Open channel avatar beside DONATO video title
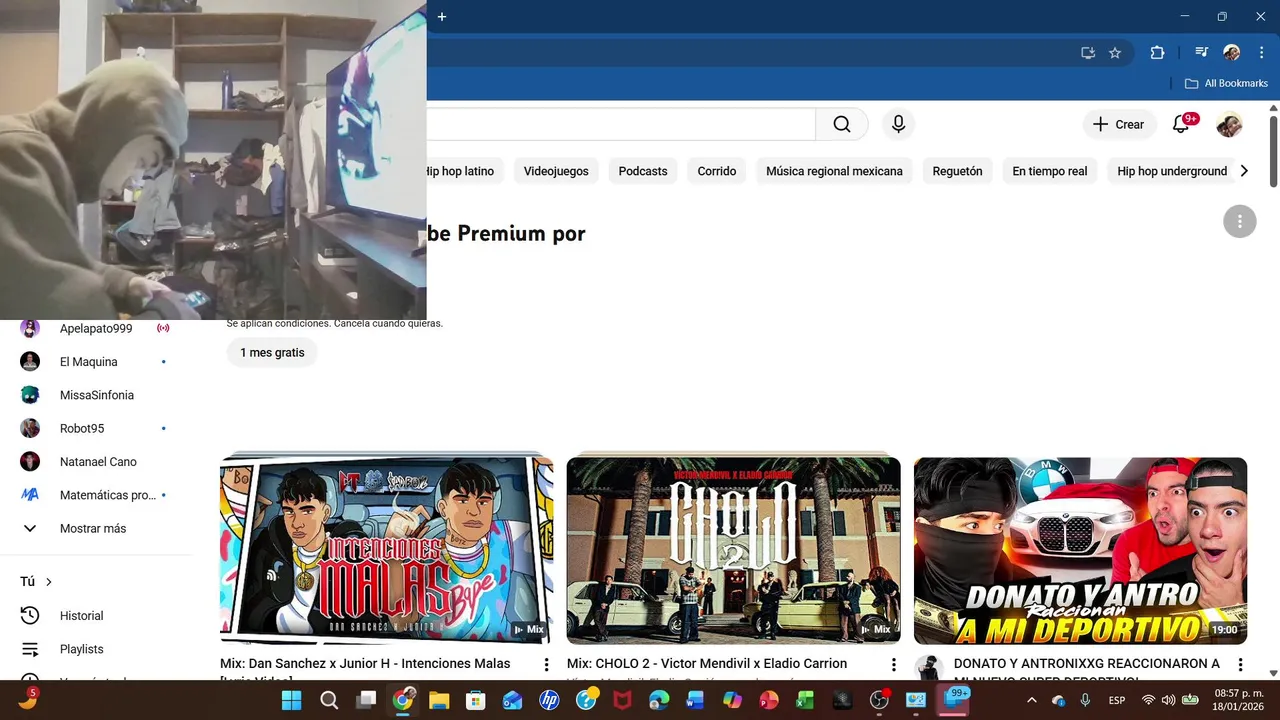This screenshot has width=1280, height=720. click(x=929, y=668)
